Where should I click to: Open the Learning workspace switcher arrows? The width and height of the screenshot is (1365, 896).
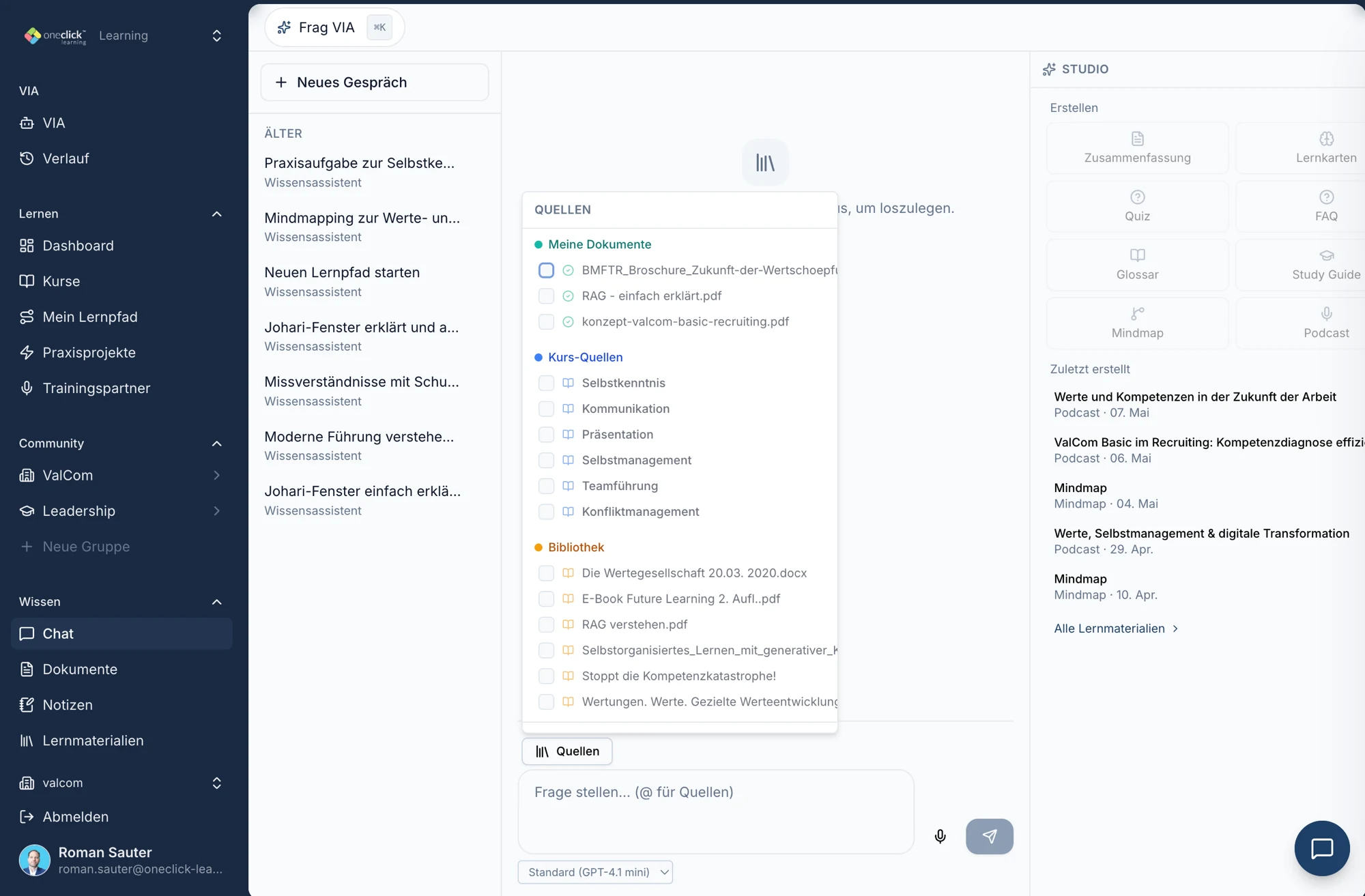click(216, 35)
